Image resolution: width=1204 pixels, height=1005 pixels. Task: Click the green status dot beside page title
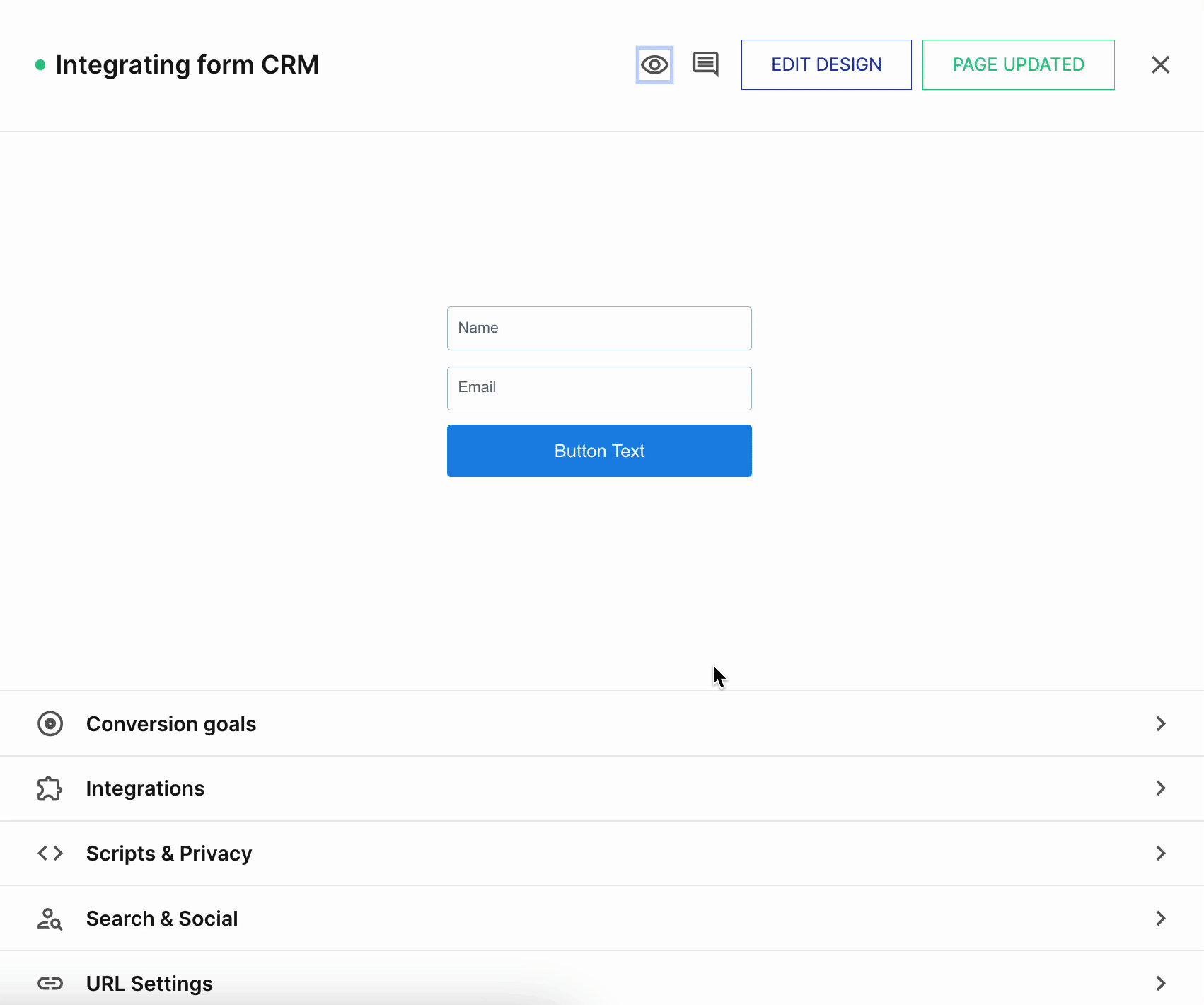40,64
